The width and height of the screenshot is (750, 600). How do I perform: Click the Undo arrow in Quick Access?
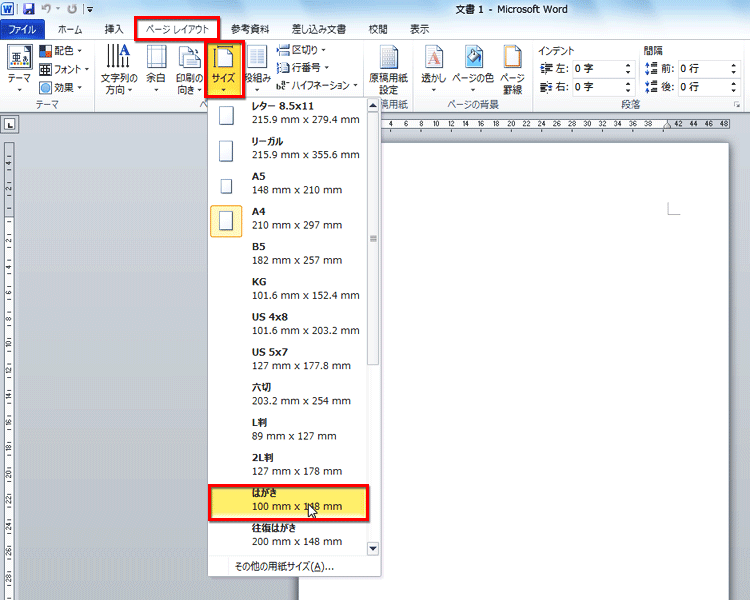(46, 8)
